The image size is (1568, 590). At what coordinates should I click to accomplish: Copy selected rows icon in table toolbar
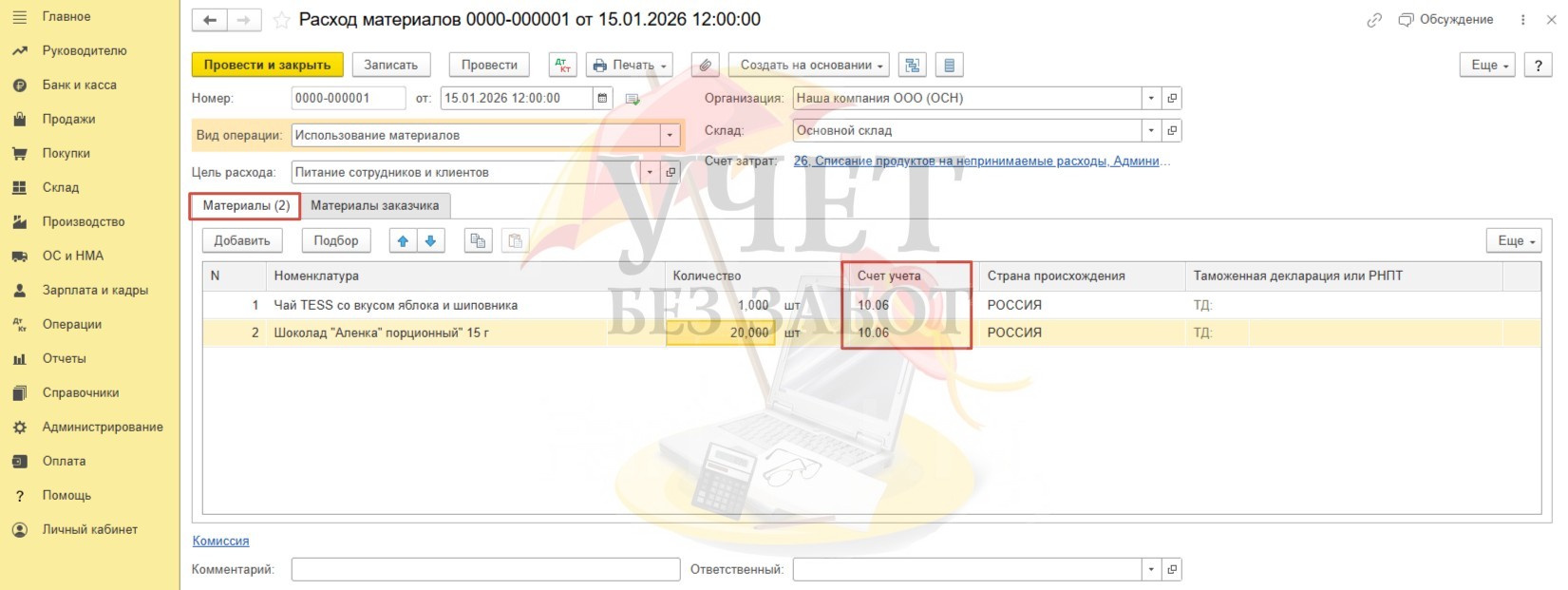[x=478, y=240]
